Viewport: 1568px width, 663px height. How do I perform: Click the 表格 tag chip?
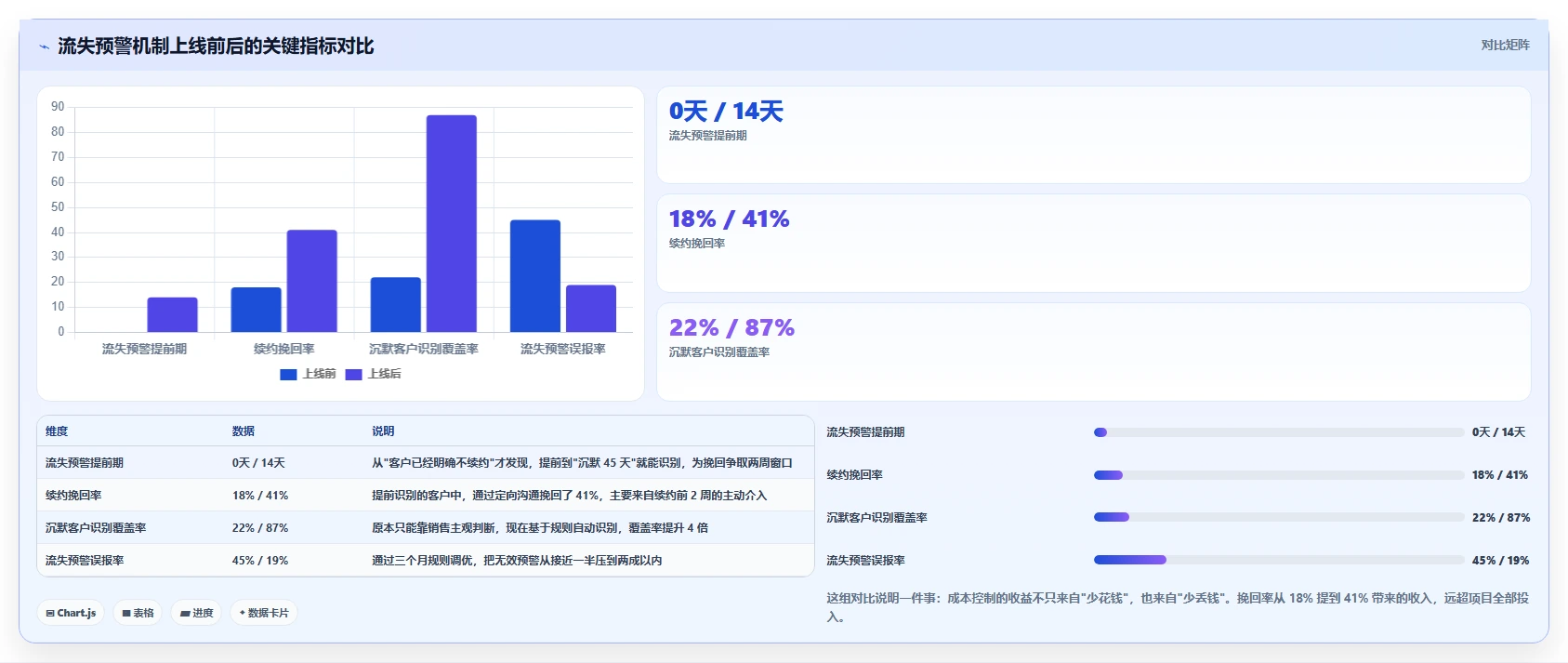click(138, 613)
